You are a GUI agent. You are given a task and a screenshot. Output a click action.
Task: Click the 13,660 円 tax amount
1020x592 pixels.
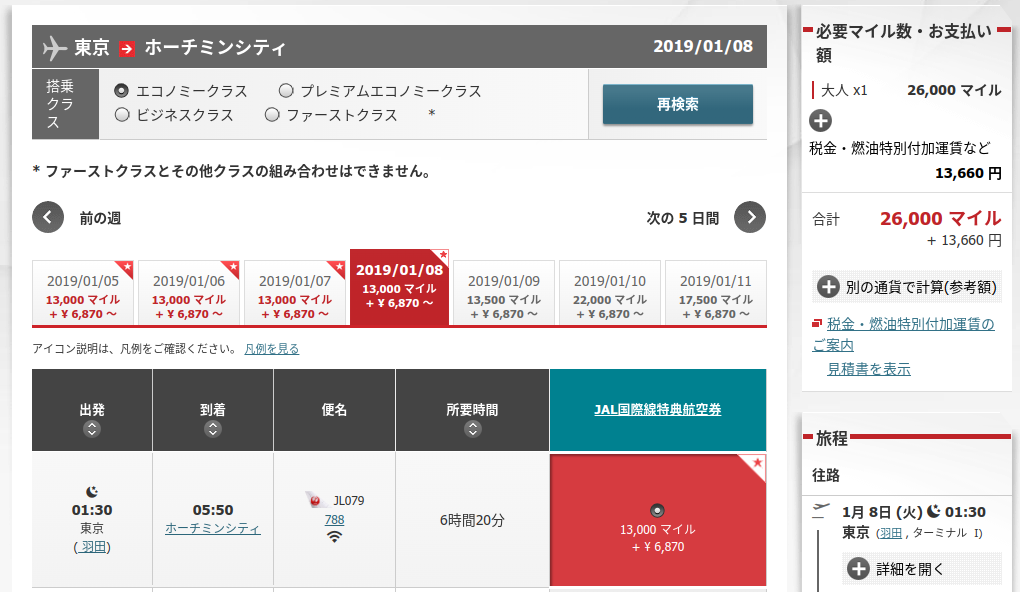tap(968, 174)
